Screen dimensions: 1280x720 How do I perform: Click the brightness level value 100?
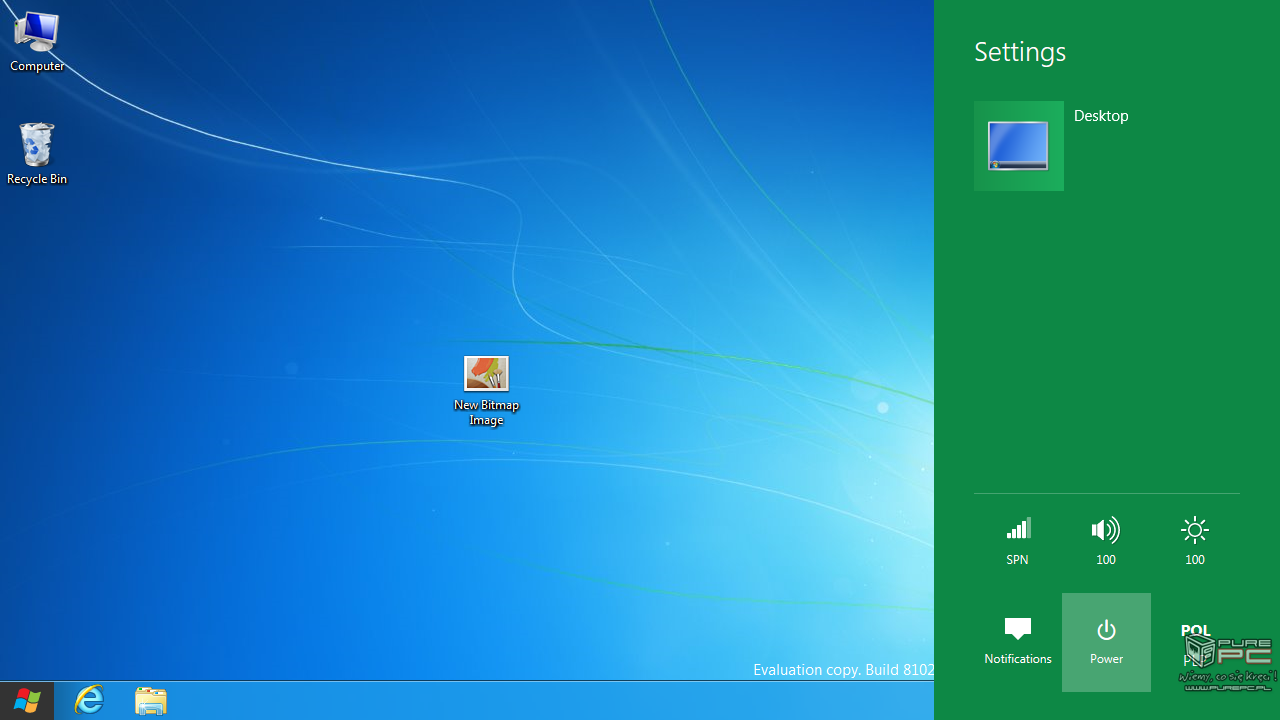coord(1194,560)
